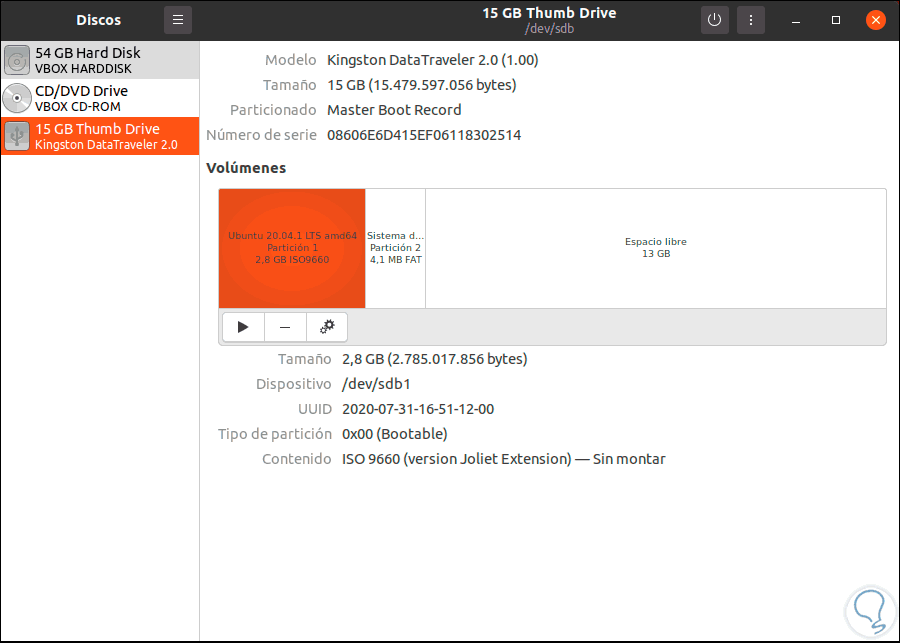900x643 pixels.
Task: Select the CD/DVD Drive VBOX CD-ROM entry
Action: 100,98
